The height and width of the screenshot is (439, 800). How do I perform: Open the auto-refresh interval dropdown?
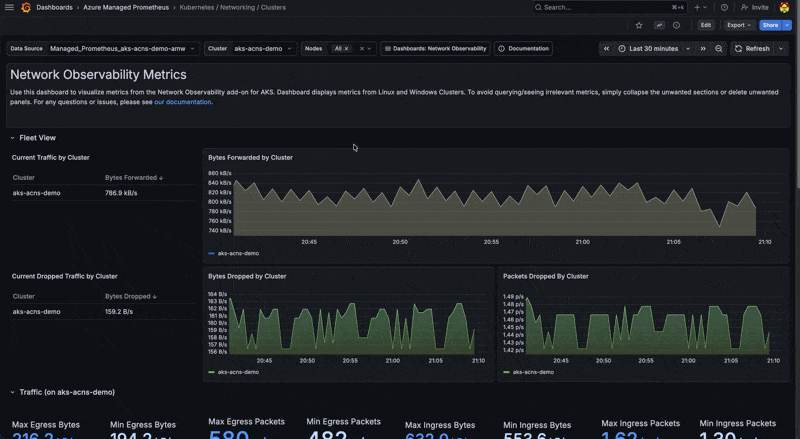781,48
